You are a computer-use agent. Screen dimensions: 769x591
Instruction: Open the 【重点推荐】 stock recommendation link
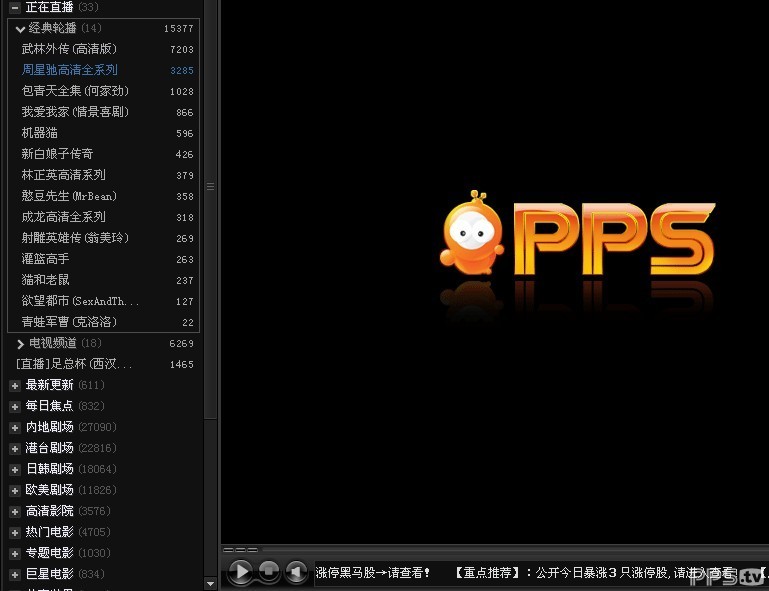pyautogui.click(x=595, y=572)
